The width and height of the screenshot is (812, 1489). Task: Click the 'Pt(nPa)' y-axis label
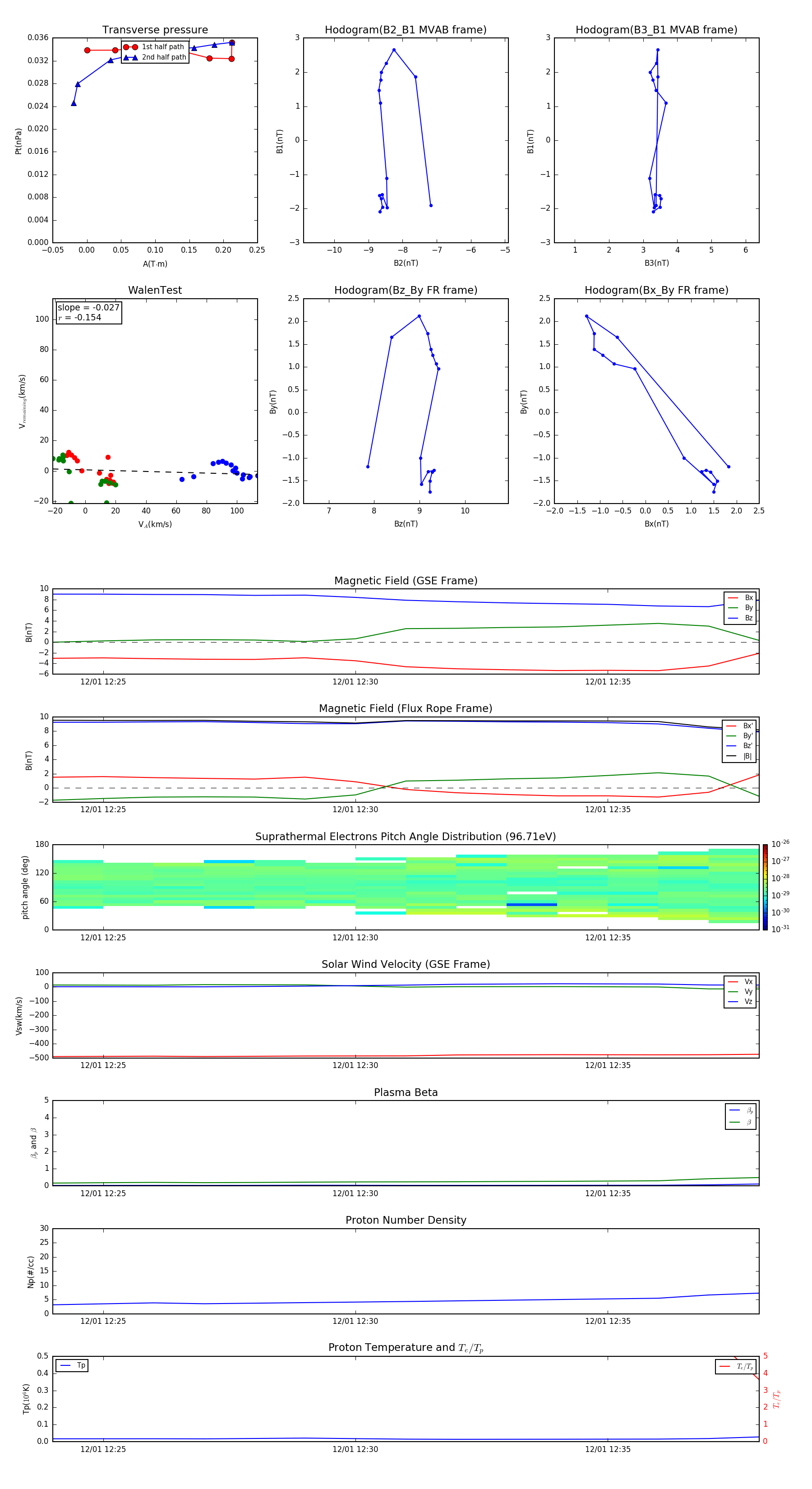[18, 141]
